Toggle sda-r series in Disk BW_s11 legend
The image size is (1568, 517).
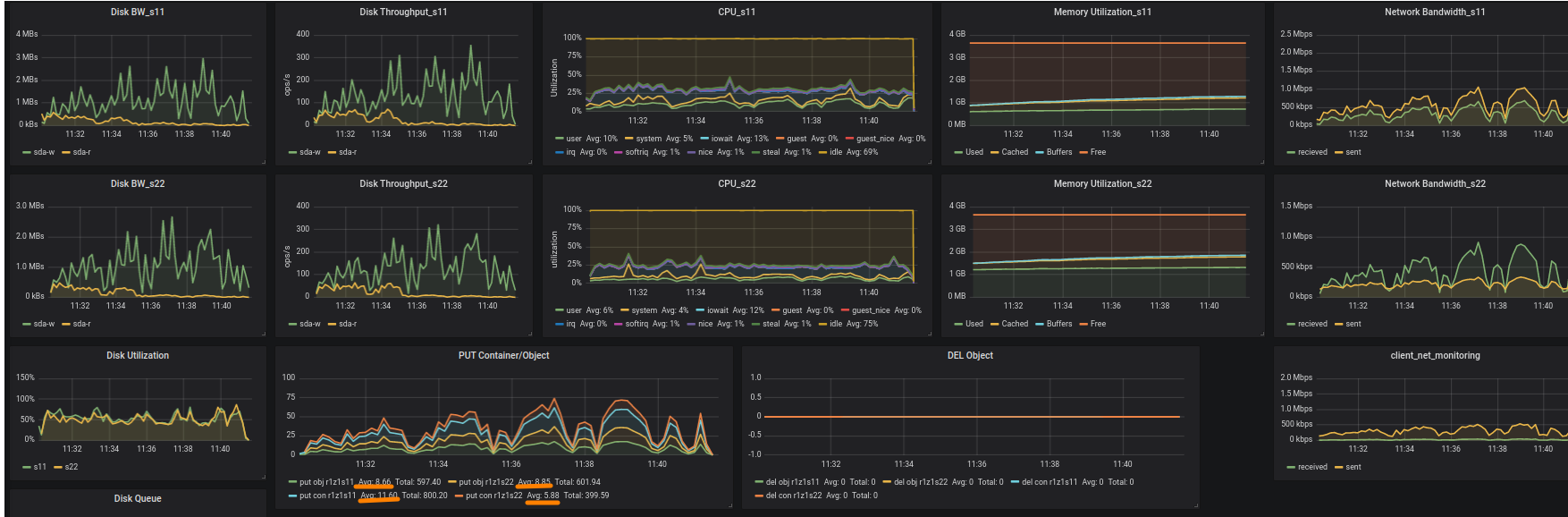[81, 152]
